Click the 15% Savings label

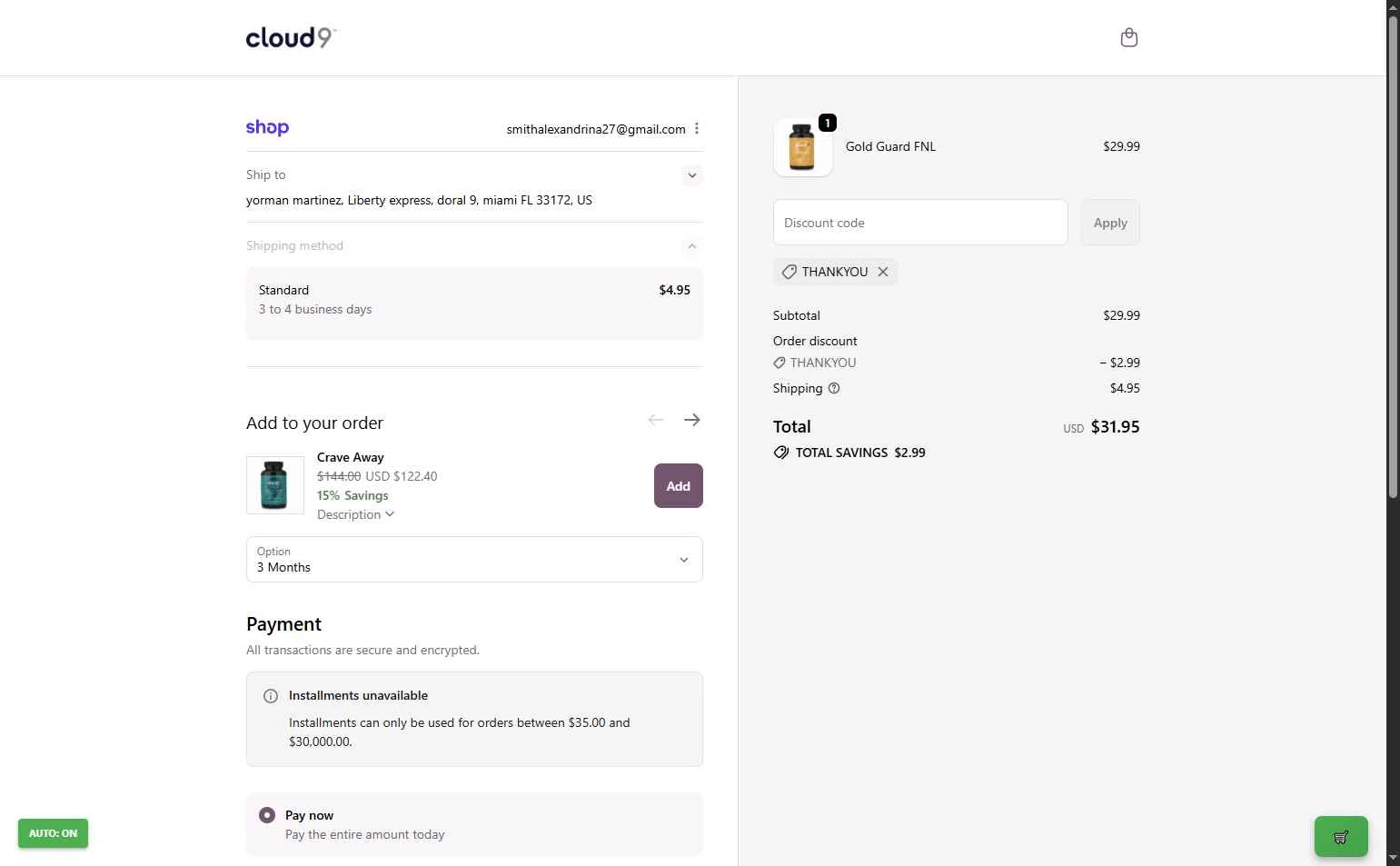pos(352,495)
